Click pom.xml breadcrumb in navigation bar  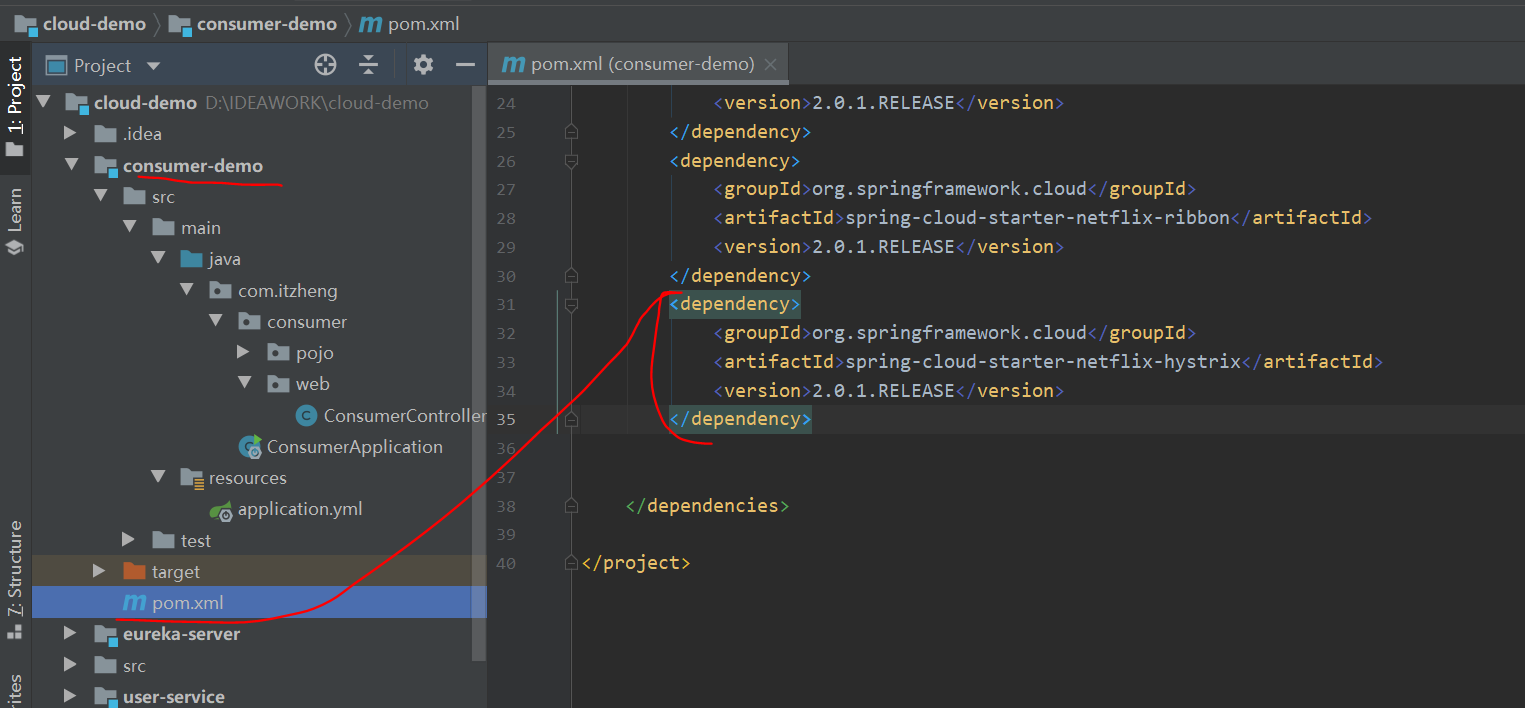409,24
